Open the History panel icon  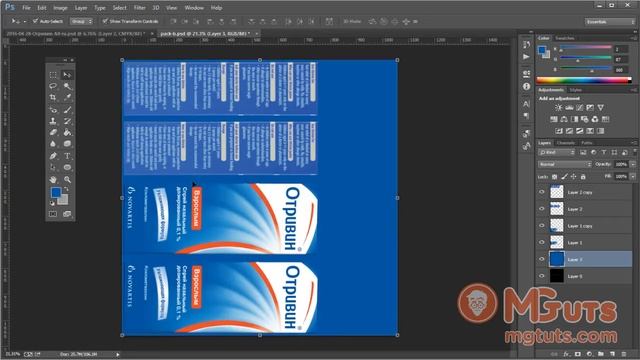[x=526, y=44]
